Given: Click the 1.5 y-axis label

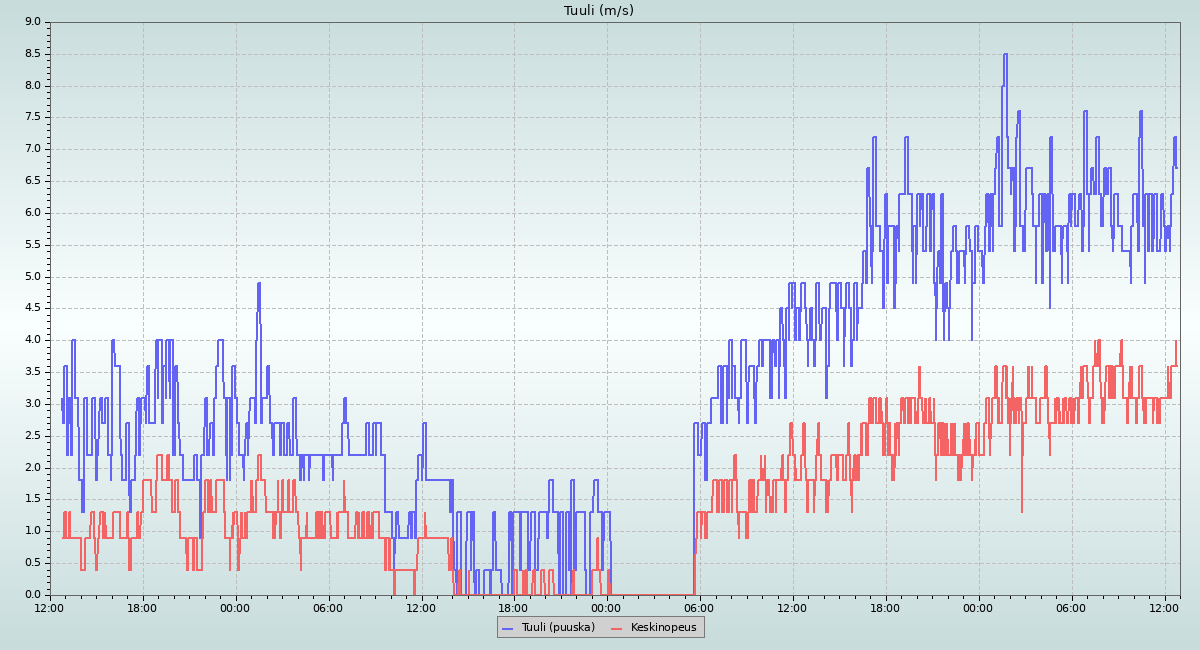Looking at the screenshot, I should [33, 499].
